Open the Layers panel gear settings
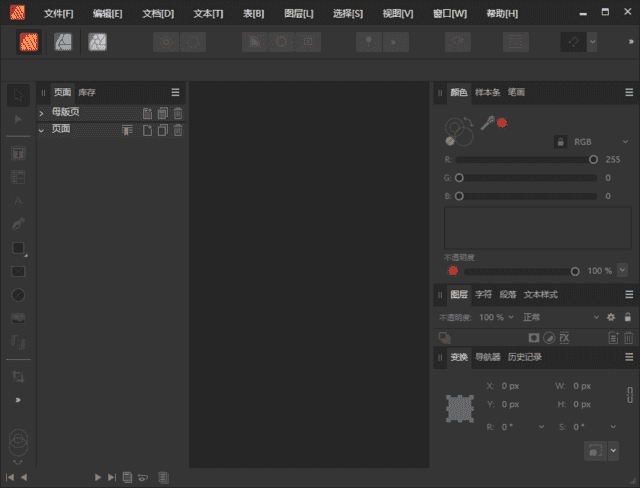Image resolution: width=640 pixels, height=488 pixels. click(x=611, y=317)
